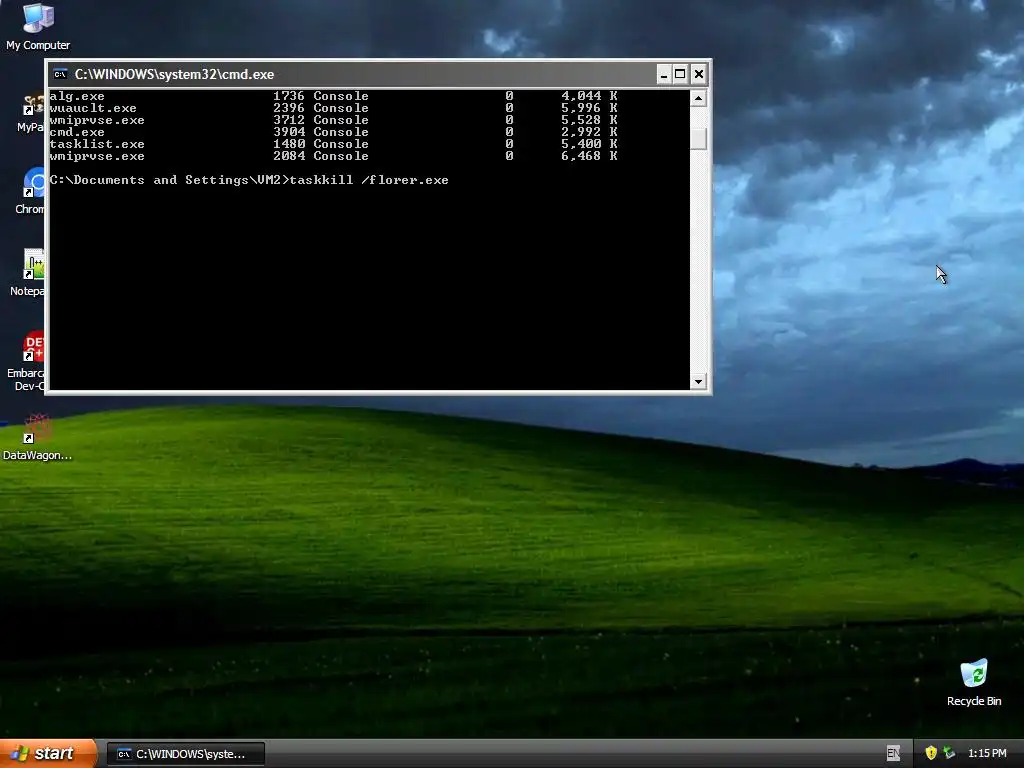Click the network connection tray icon

point(950,753)
